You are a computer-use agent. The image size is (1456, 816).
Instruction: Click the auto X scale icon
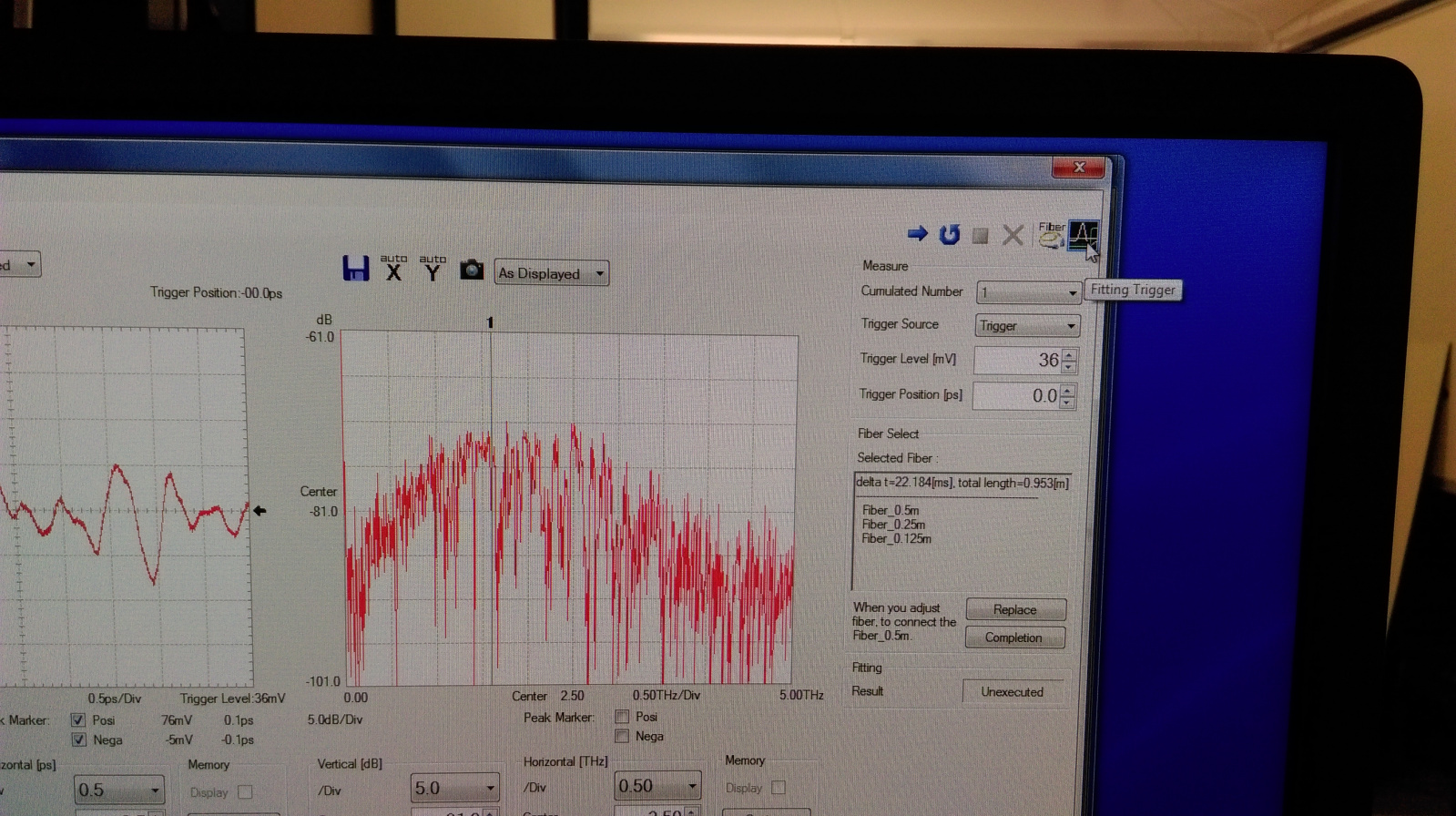(x=393, y=269)
